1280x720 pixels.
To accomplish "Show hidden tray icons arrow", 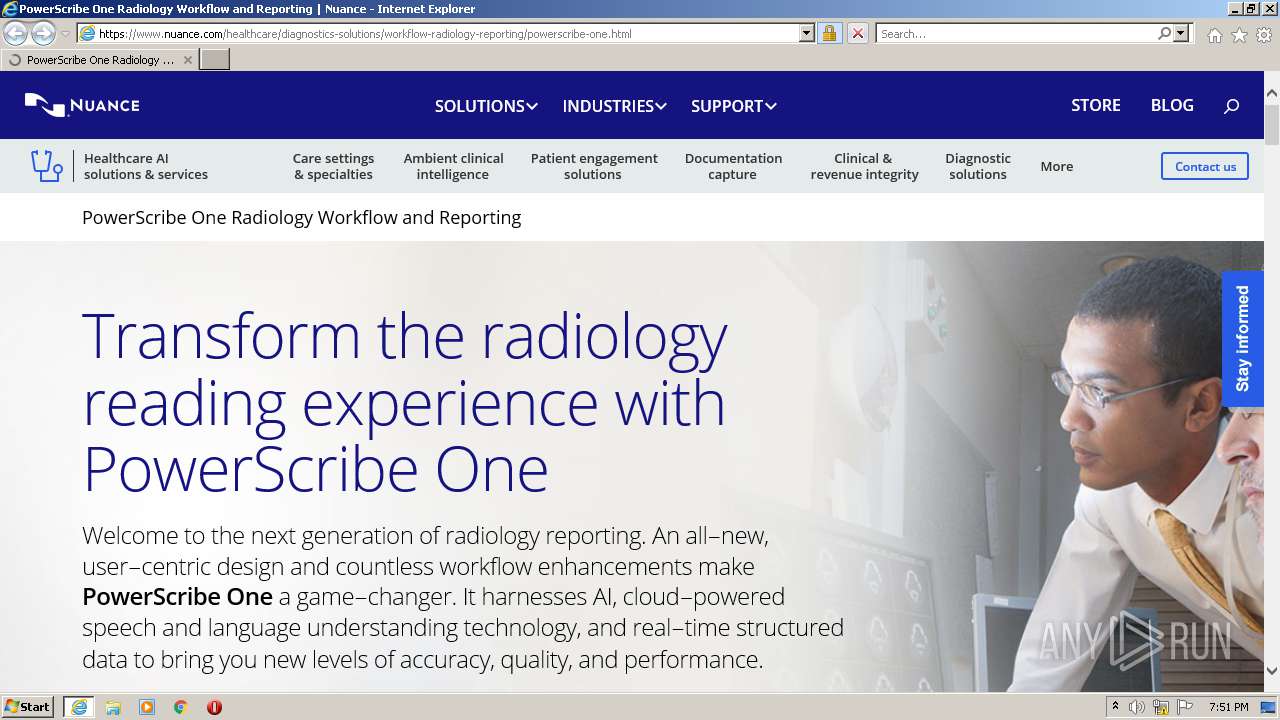I will pos(1115,706).
